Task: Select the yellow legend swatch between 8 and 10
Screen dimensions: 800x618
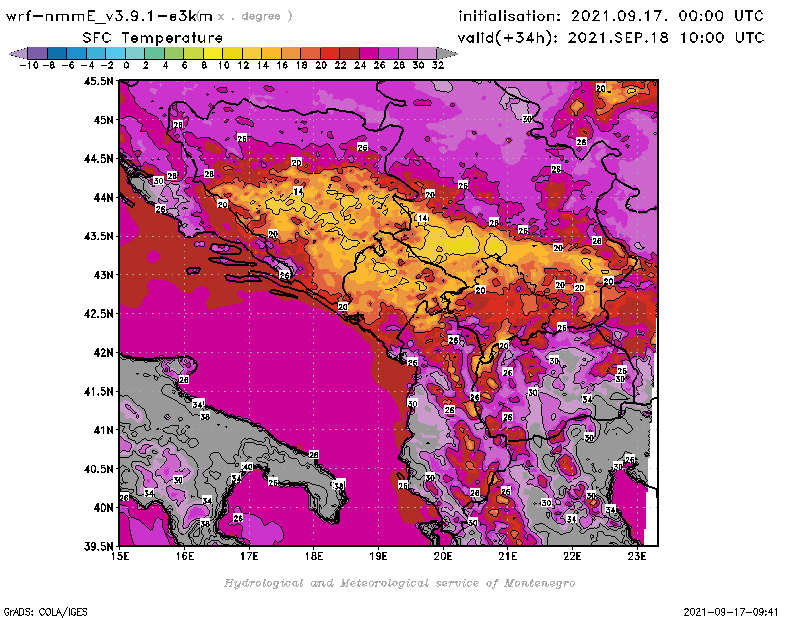Action: click(x=213, y=53)
